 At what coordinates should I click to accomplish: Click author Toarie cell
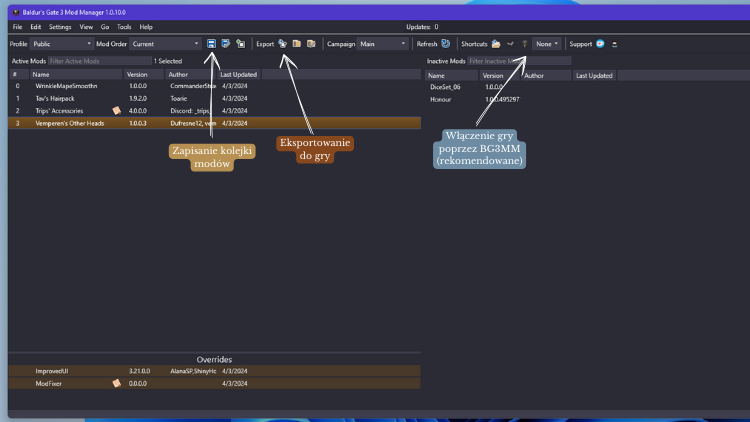(x=178, y=98)
